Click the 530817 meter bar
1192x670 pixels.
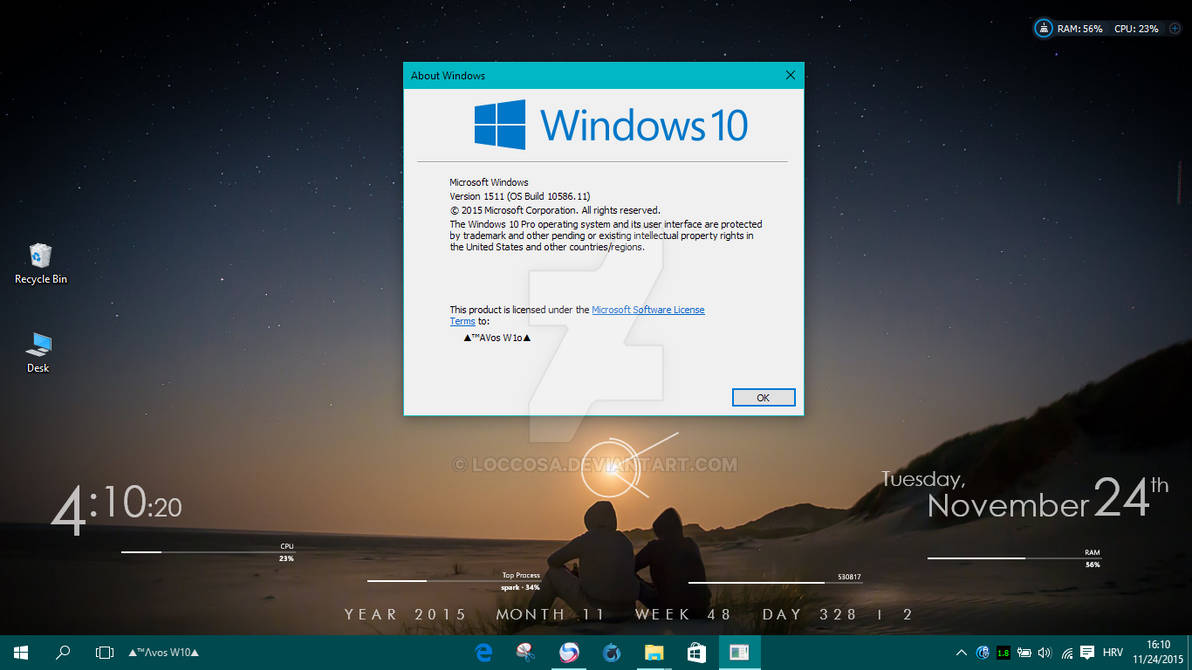(x=775, y=581)
